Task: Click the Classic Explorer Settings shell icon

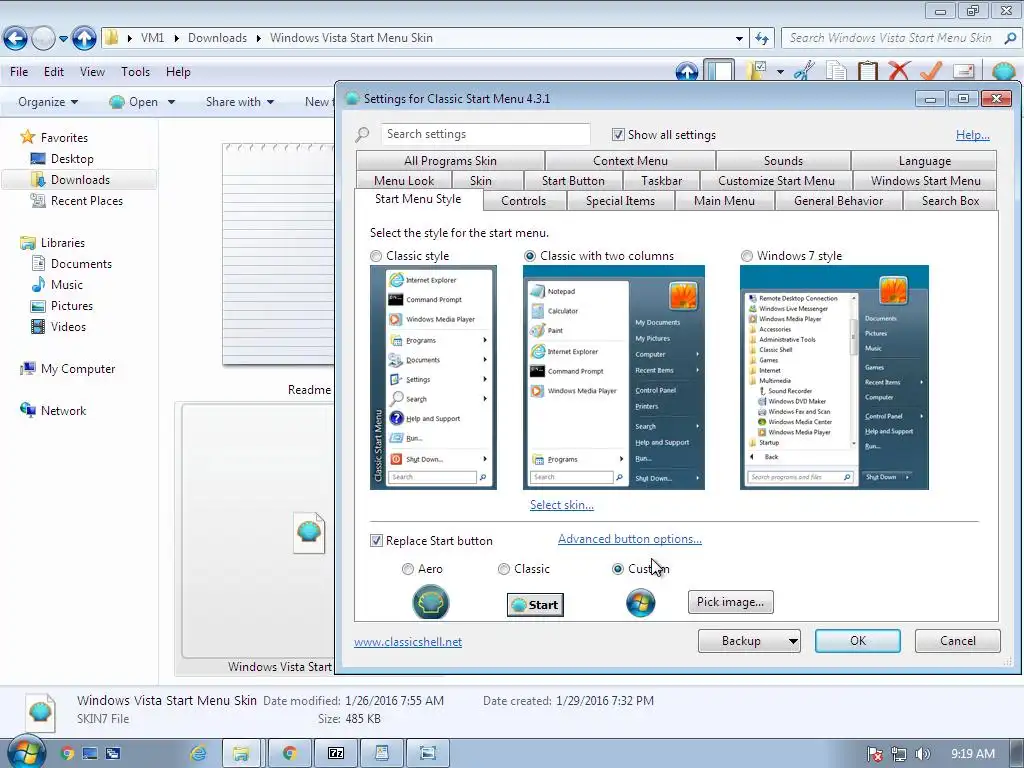Action: click(x=1002, y=71)
